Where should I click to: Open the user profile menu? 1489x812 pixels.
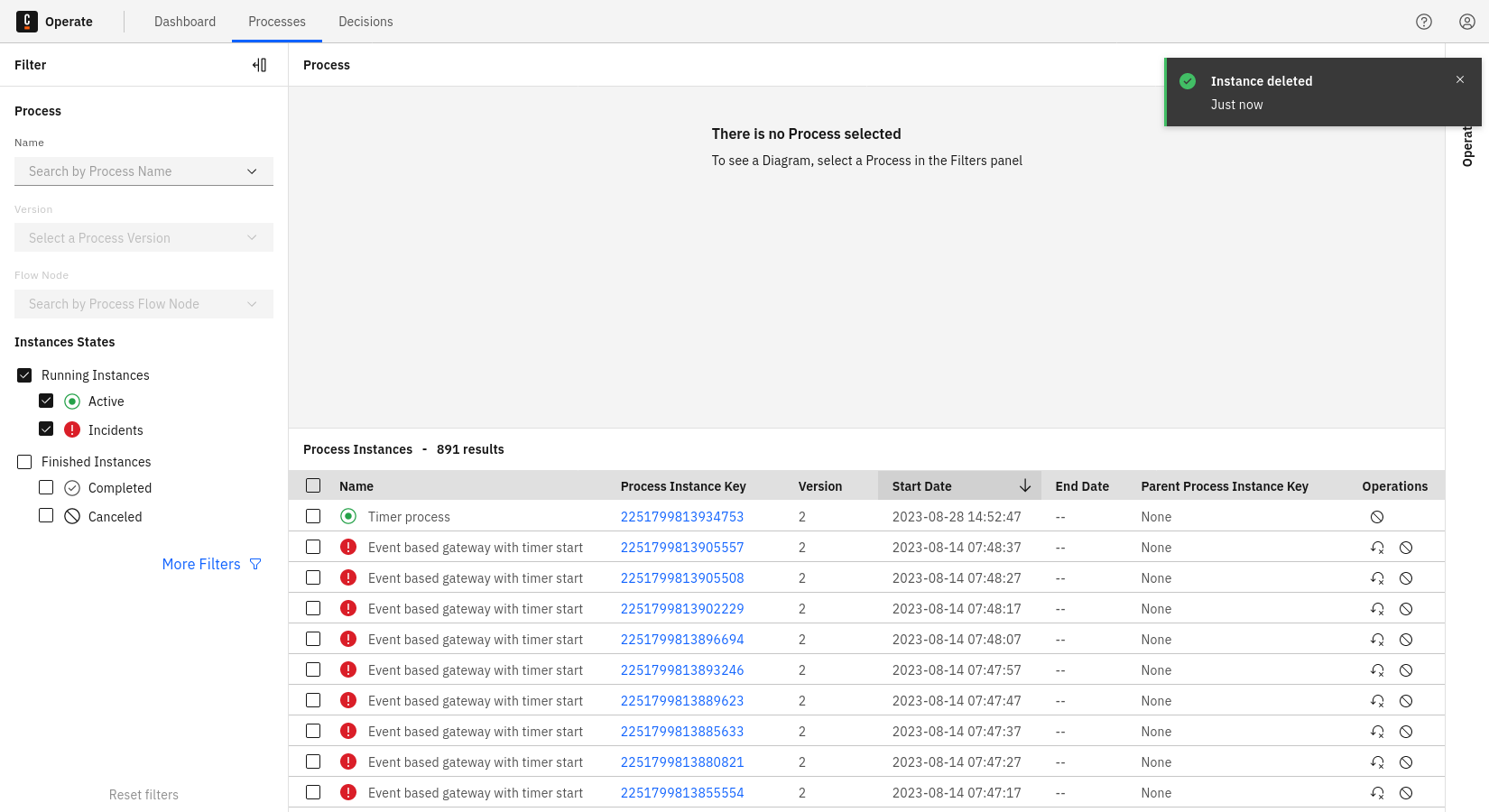click(1466, 21)
